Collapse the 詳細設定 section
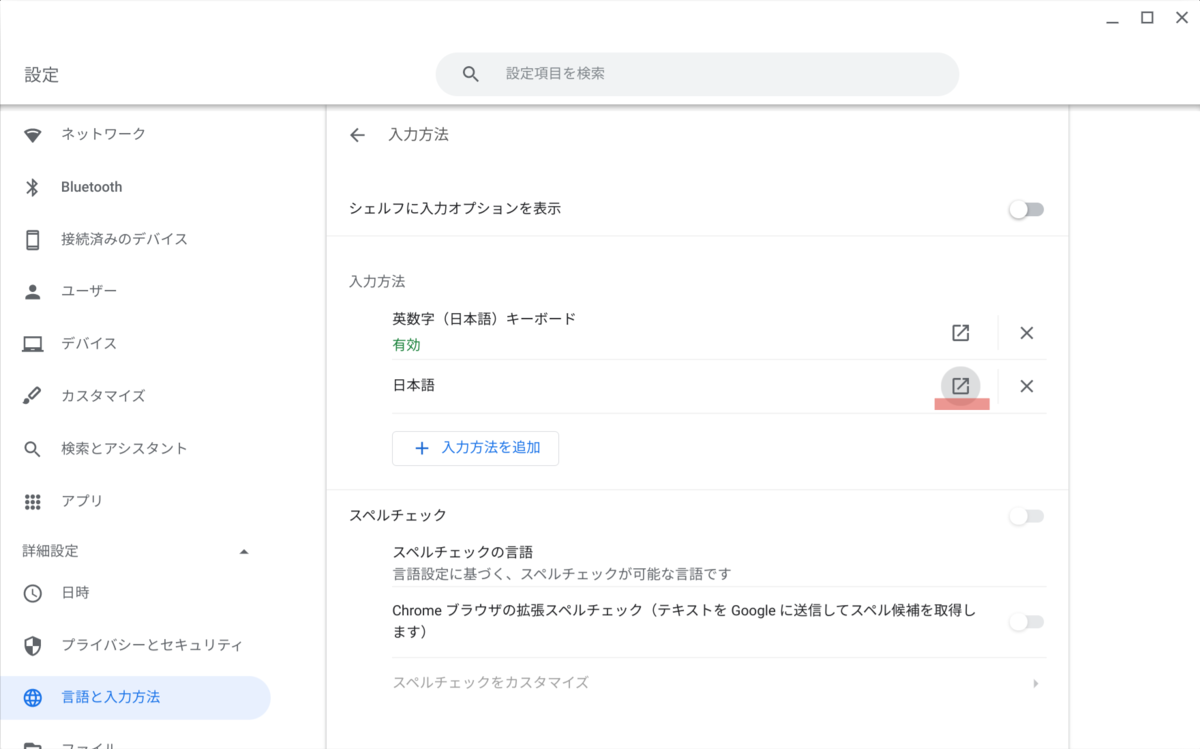Image resolution: width=1200 pixels, height=749 pixels. 244,551
